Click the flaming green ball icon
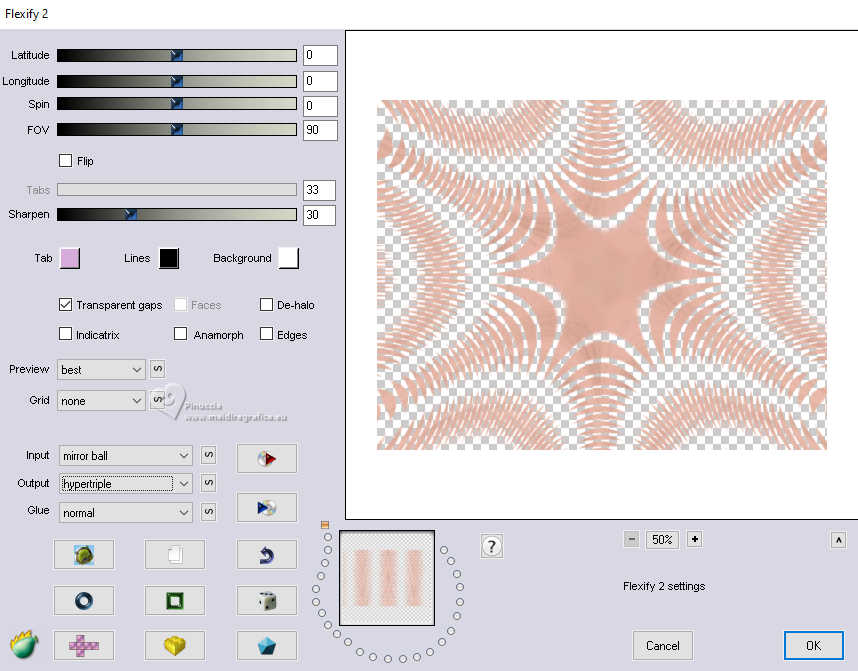Screen dimensions: 858x671 (24, 644)
